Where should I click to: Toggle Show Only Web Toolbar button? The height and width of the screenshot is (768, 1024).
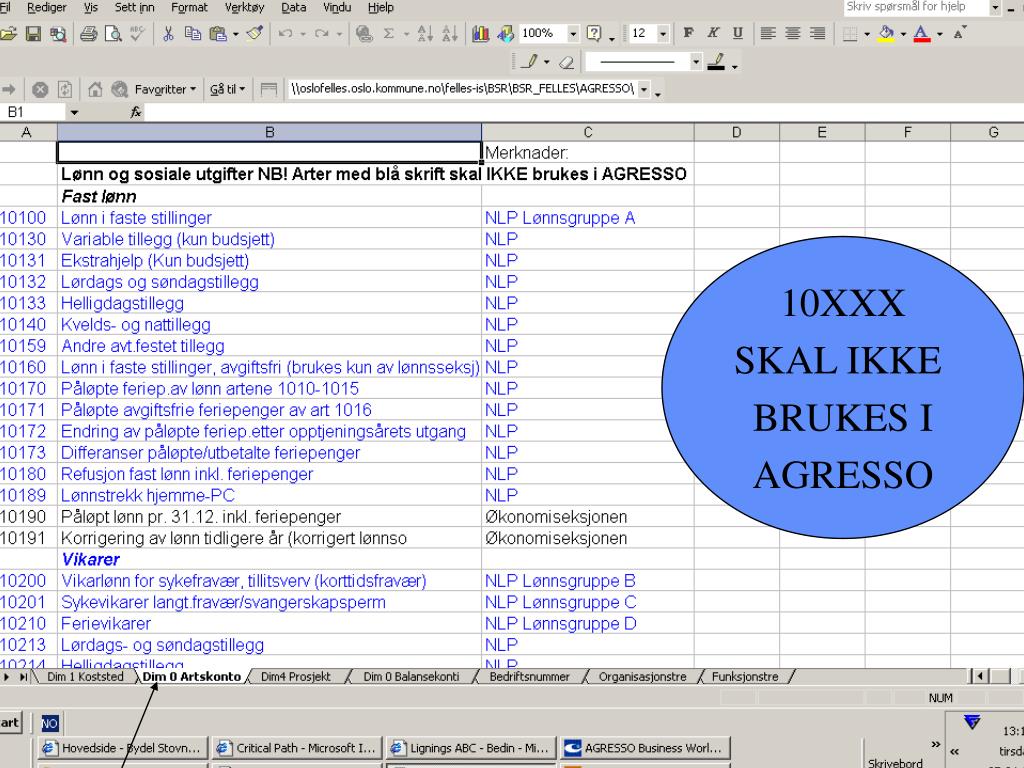tap(268, 89)
